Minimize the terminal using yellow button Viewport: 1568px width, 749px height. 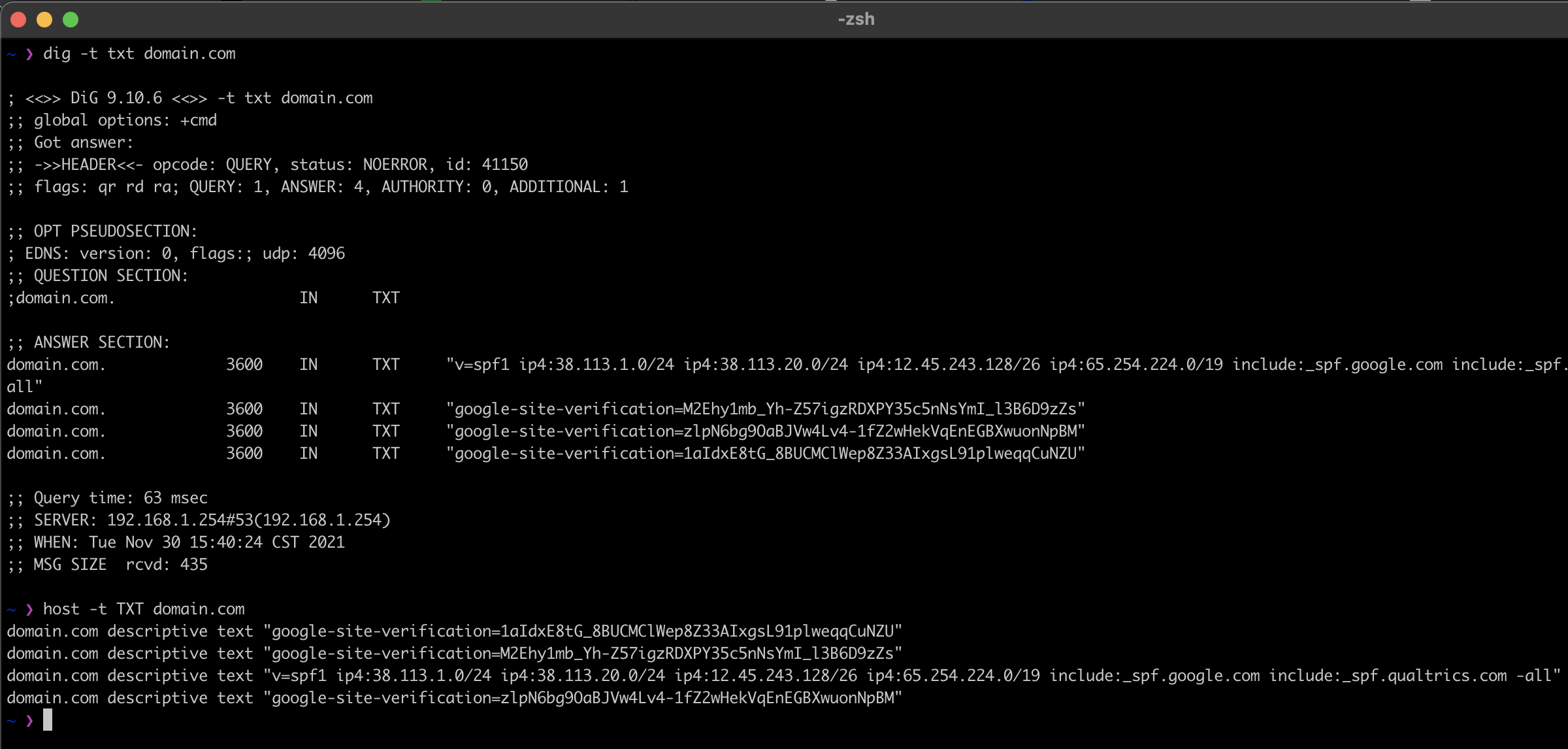point(44,20)
